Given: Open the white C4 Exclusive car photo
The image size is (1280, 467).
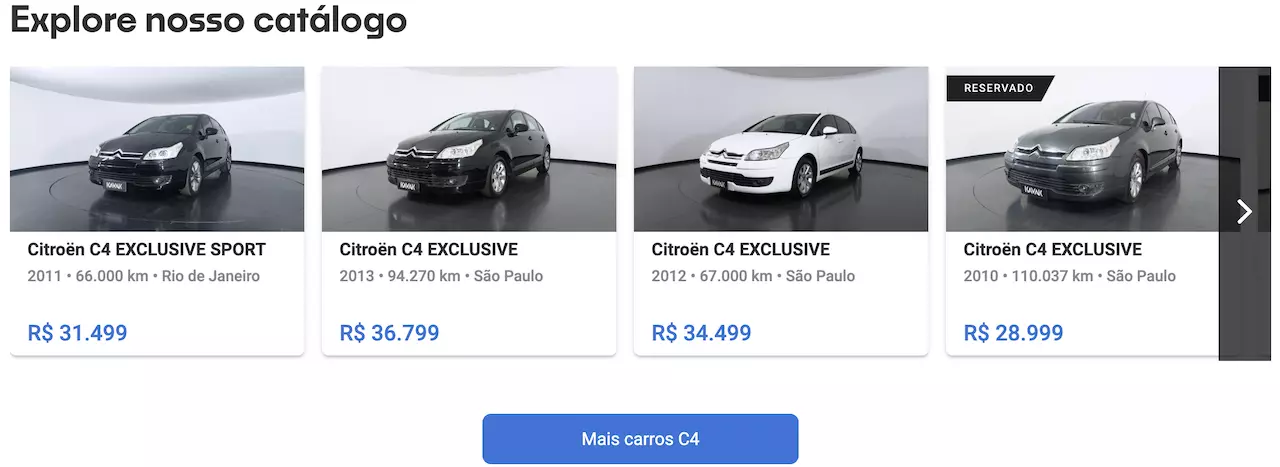Looking at the screenshot, I should (781, 149).
